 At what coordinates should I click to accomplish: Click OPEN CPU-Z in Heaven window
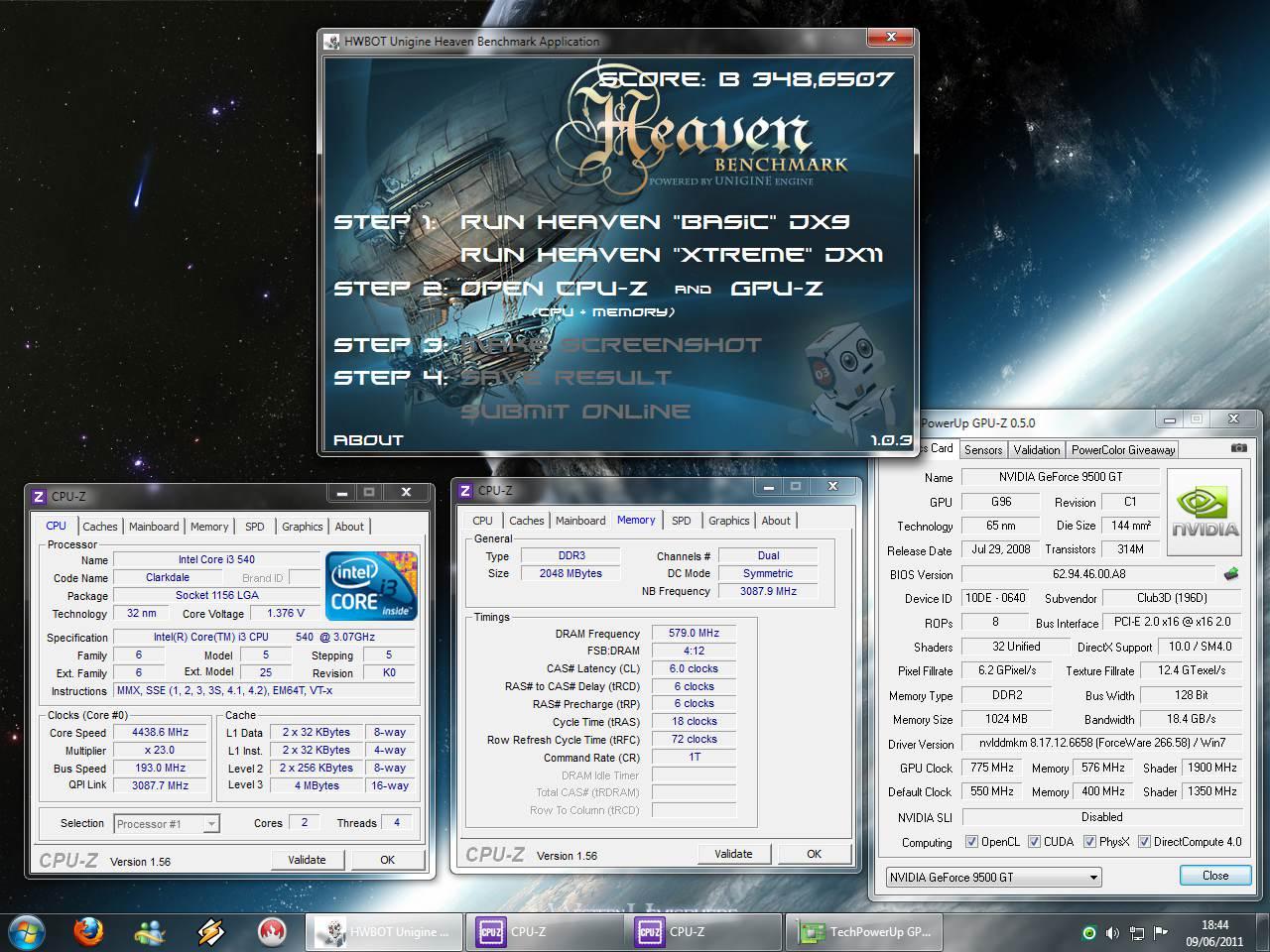pyautogui.click(x=554, y=289)
